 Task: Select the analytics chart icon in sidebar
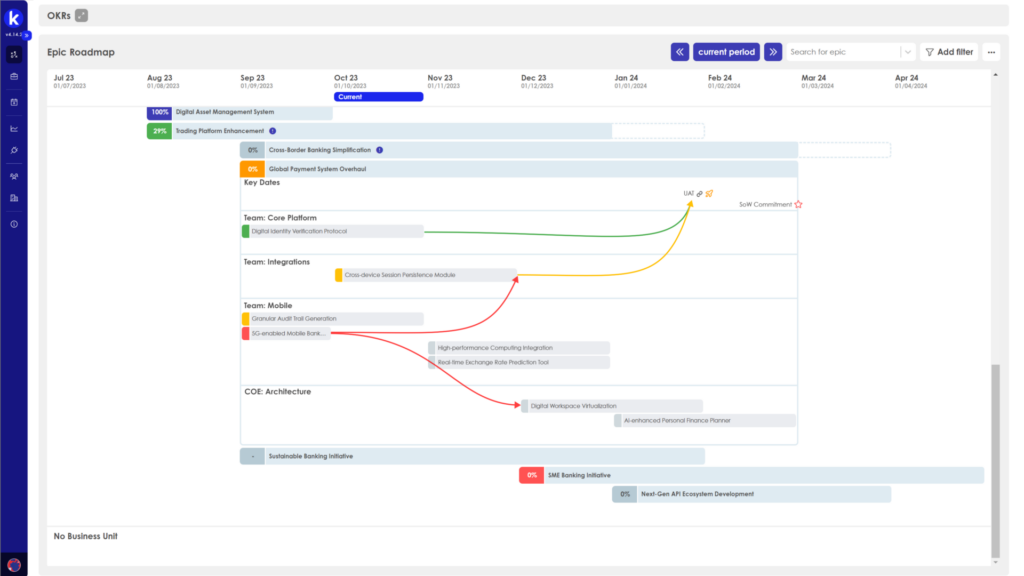click(13, 127)
